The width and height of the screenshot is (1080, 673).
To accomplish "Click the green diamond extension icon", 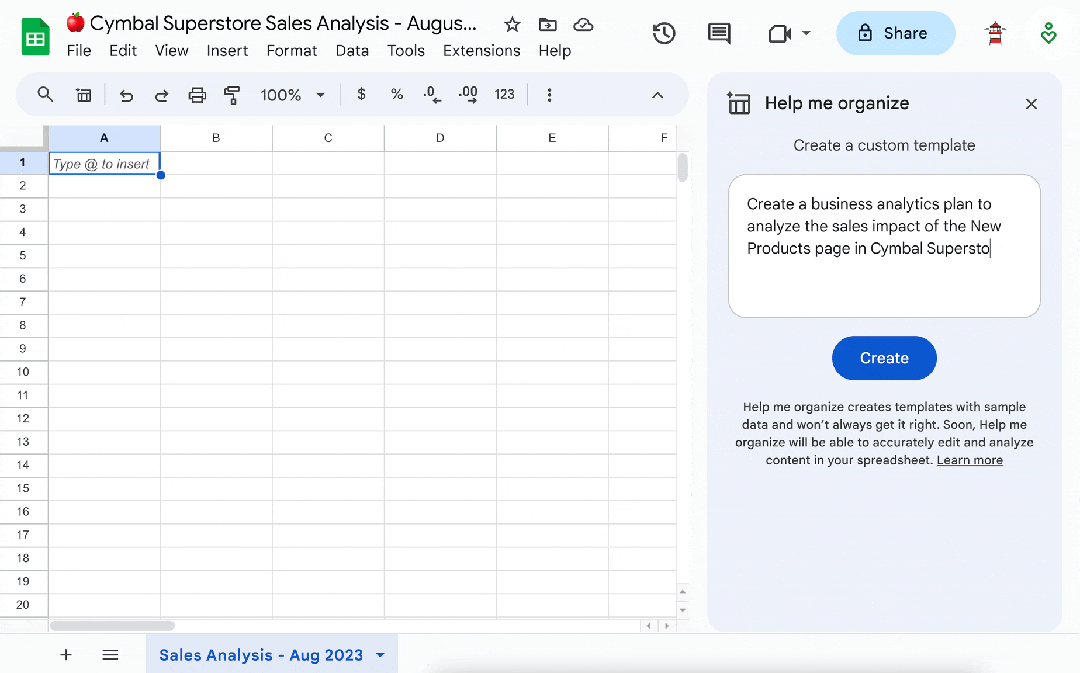I will point(1048,33).
